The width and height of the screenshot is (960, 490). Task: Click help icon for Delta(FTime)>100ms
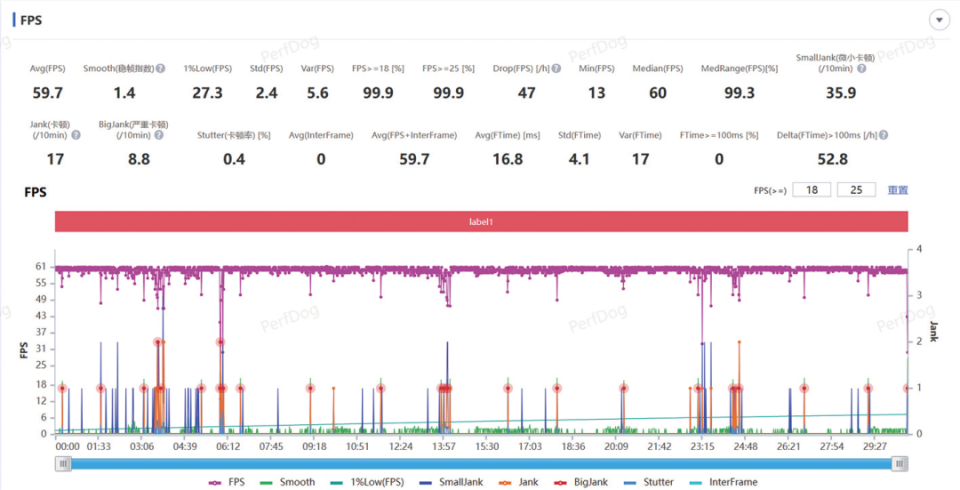883,135
